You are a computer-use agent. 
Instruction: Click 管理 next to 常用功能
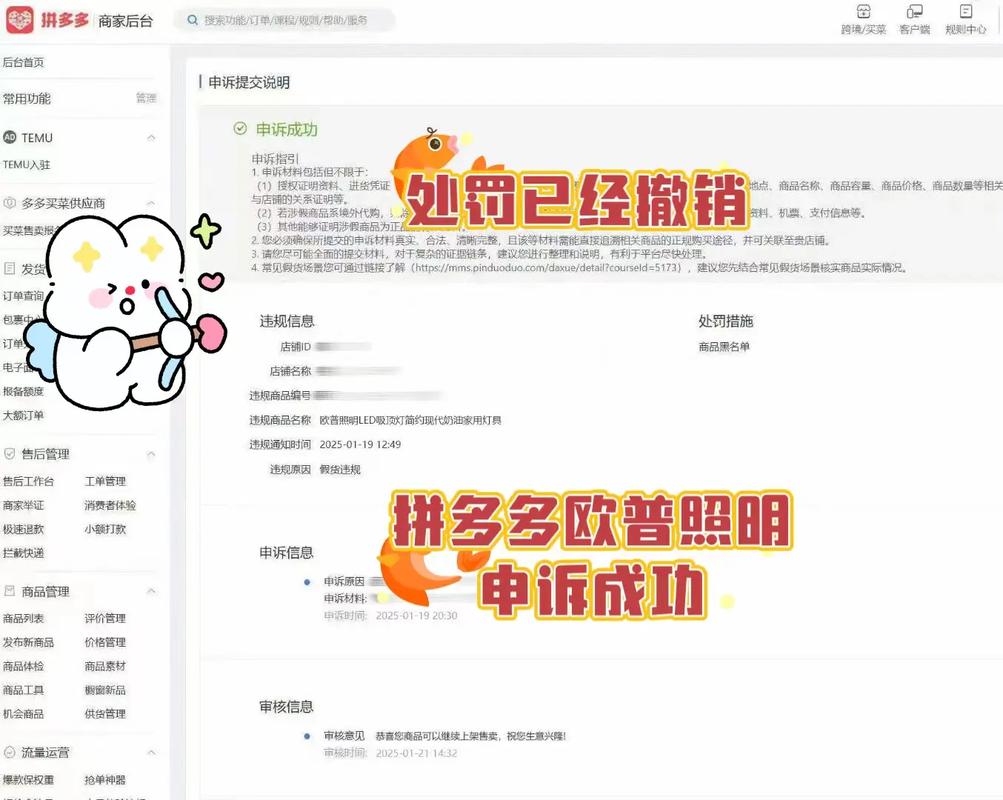(146, 98)
